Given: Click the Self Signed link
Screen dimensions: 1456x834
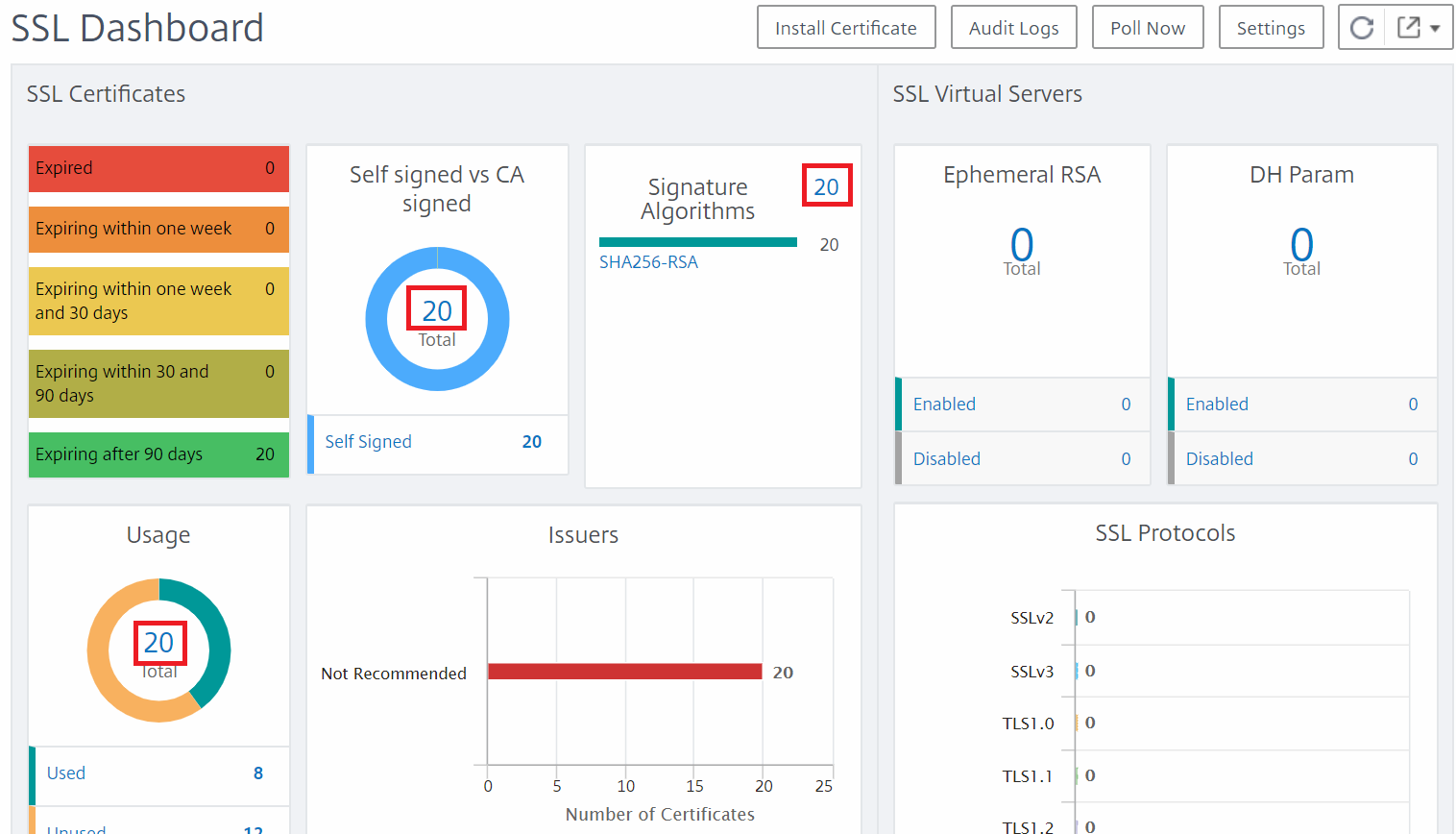Looking at the screenshot, I should click(x=368, y=442).
